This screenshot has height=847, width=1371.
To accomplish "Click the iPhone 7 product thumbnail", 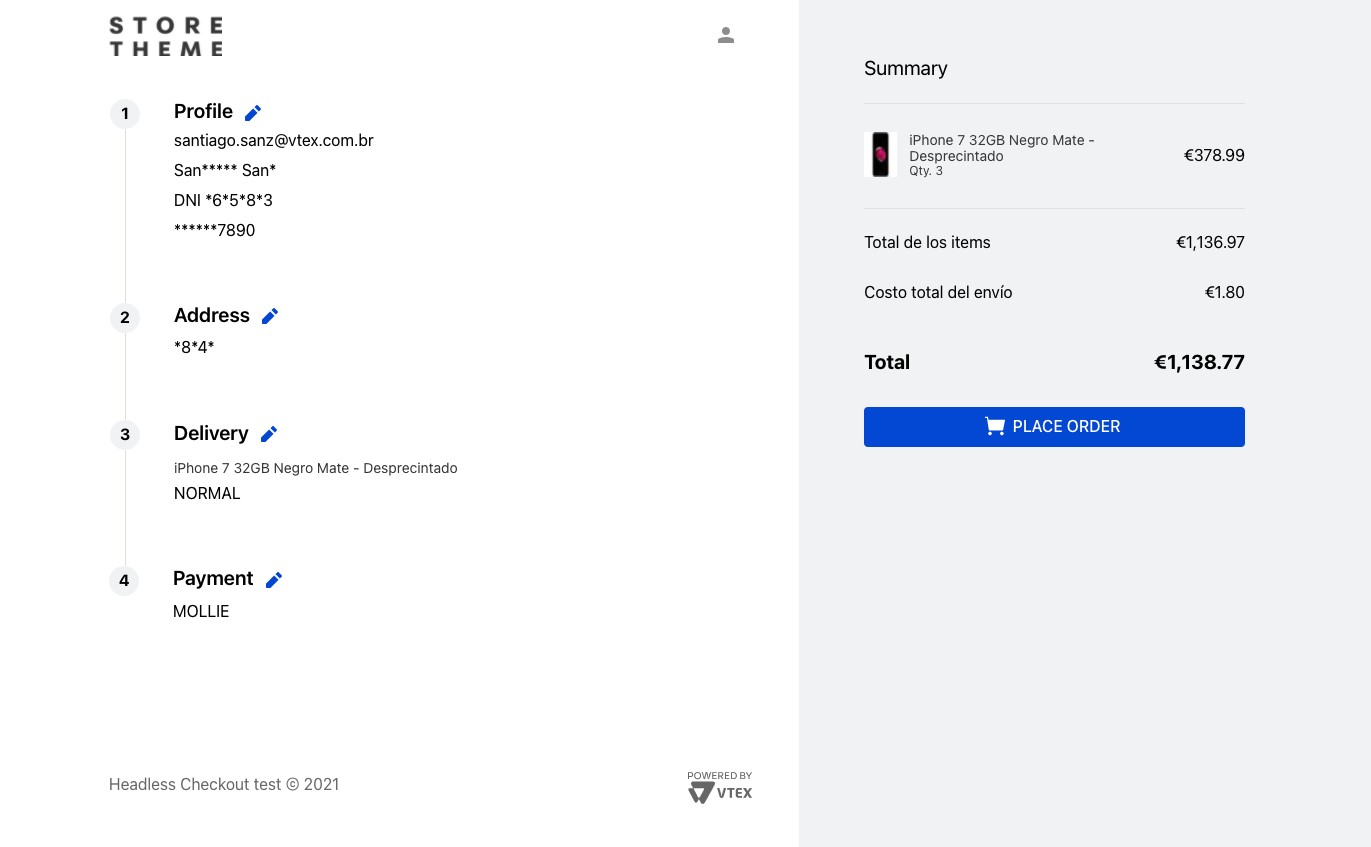I will [880, 155].
